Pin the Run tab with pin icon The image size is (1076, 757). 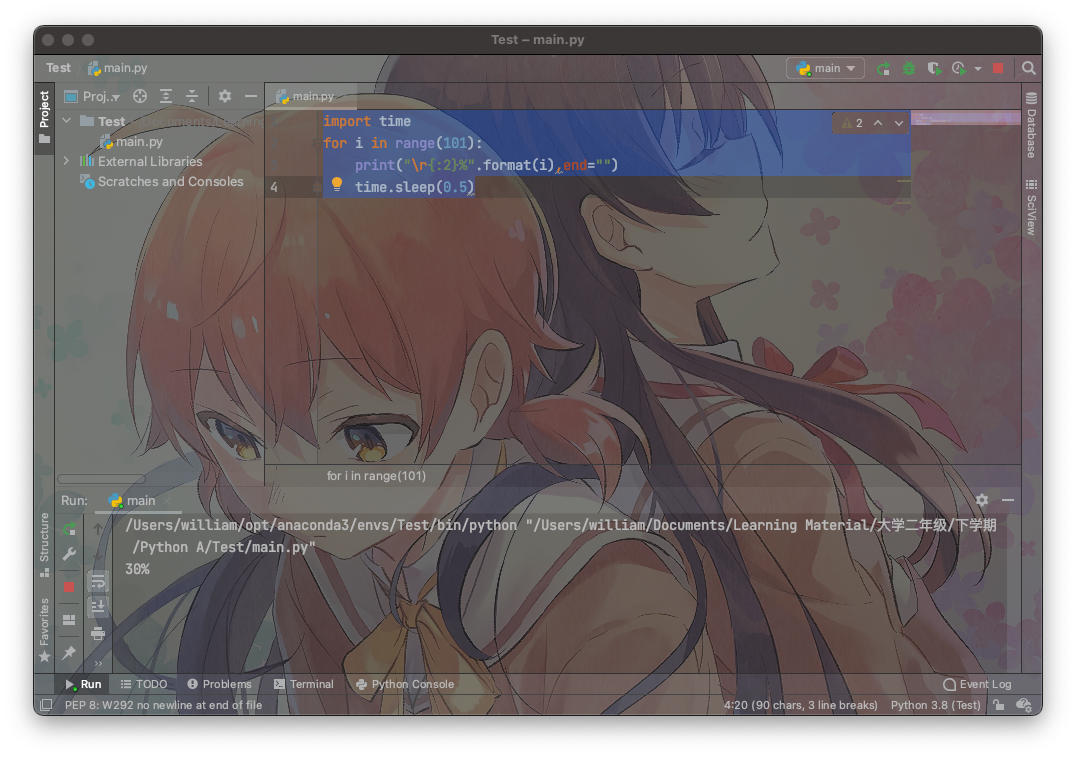point(69,653)
